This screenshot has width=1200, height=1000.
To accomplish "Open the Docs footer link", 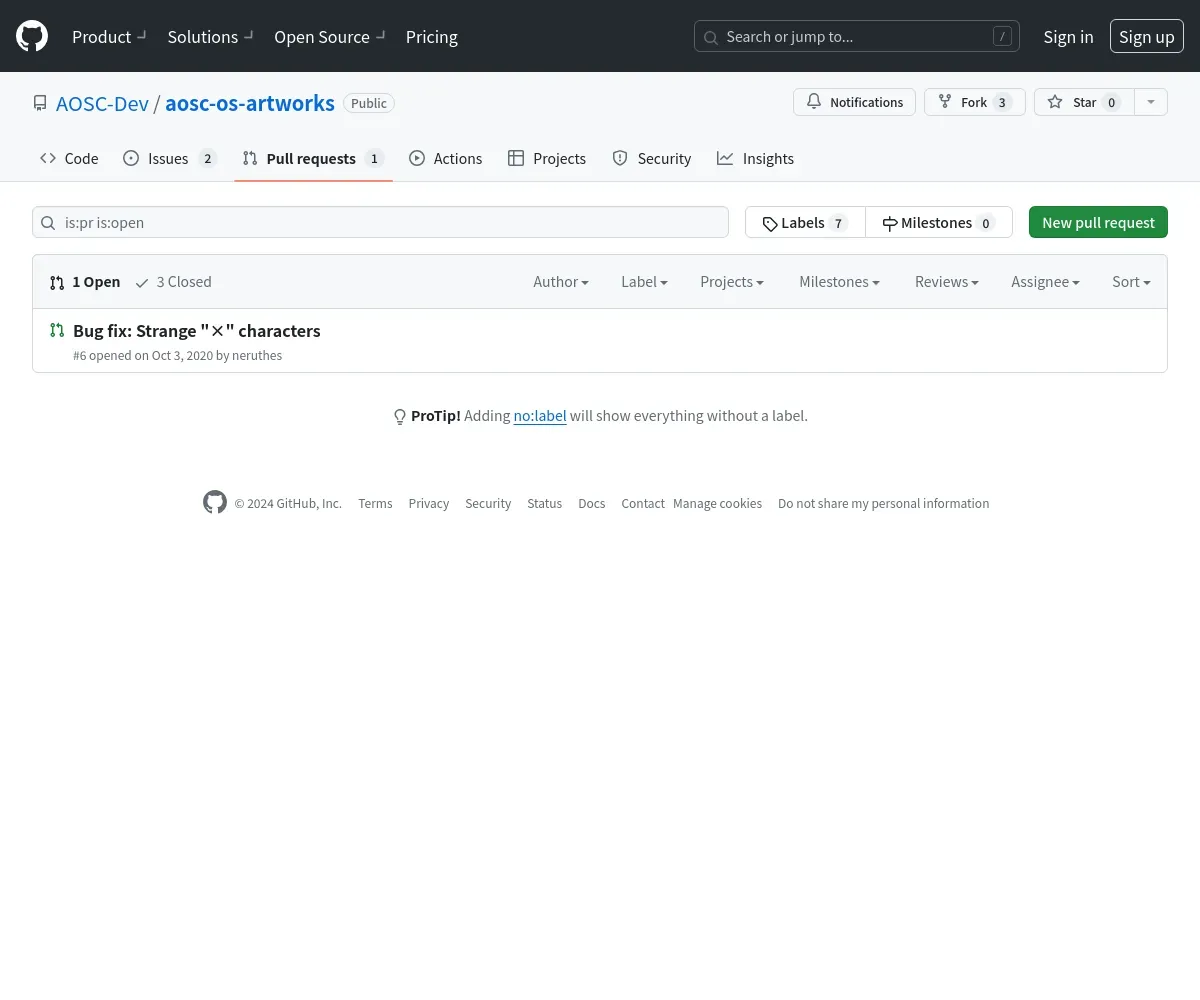I will (x=592, y=503).
